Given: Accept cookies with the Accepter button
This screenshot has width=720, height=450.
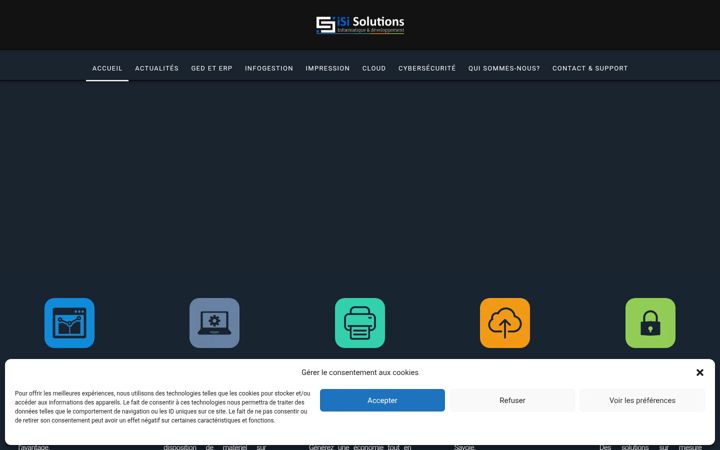Looking at the screenshot, I should pos(382,400).
